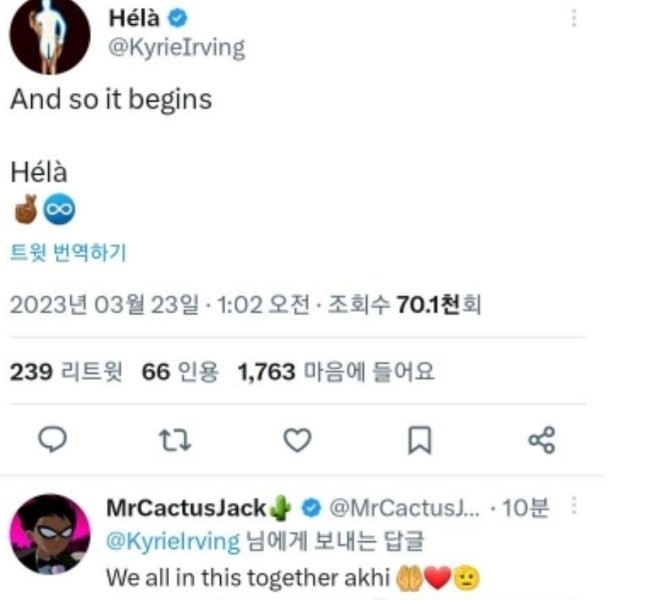This screenshot has height=600, width=666.
Task: Click the @KyrieIrving handle under Hélà
Action: point(175,48)
